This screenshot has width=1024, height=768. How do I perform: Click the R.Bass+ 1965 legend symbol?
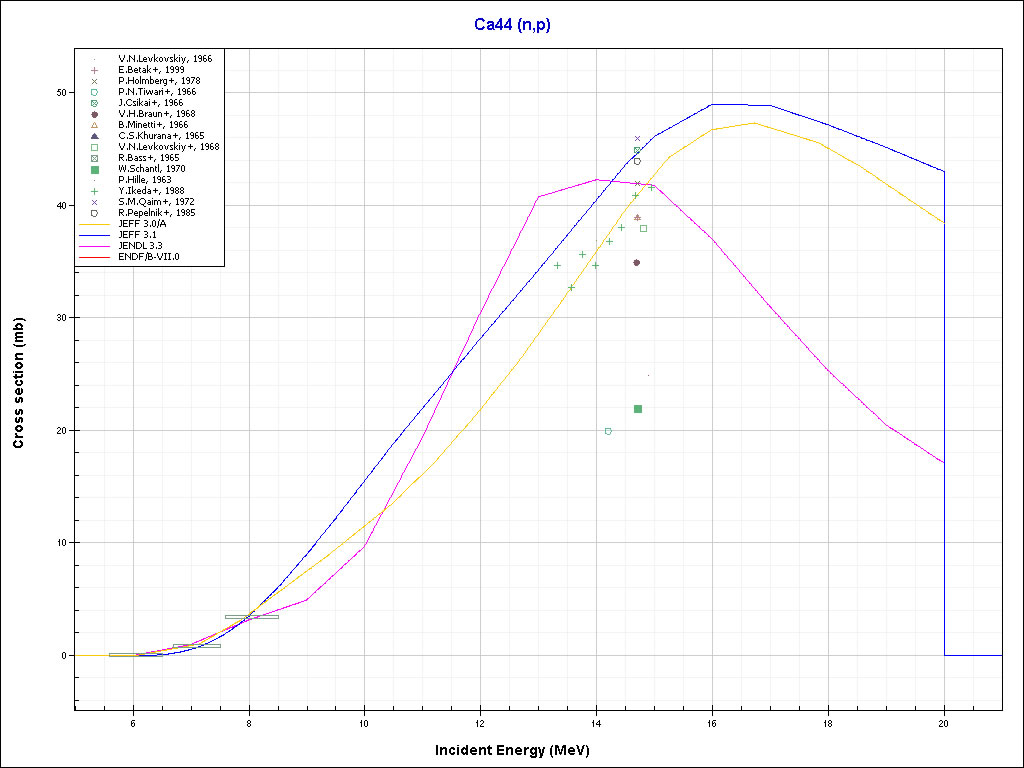(x=93, y=158)
